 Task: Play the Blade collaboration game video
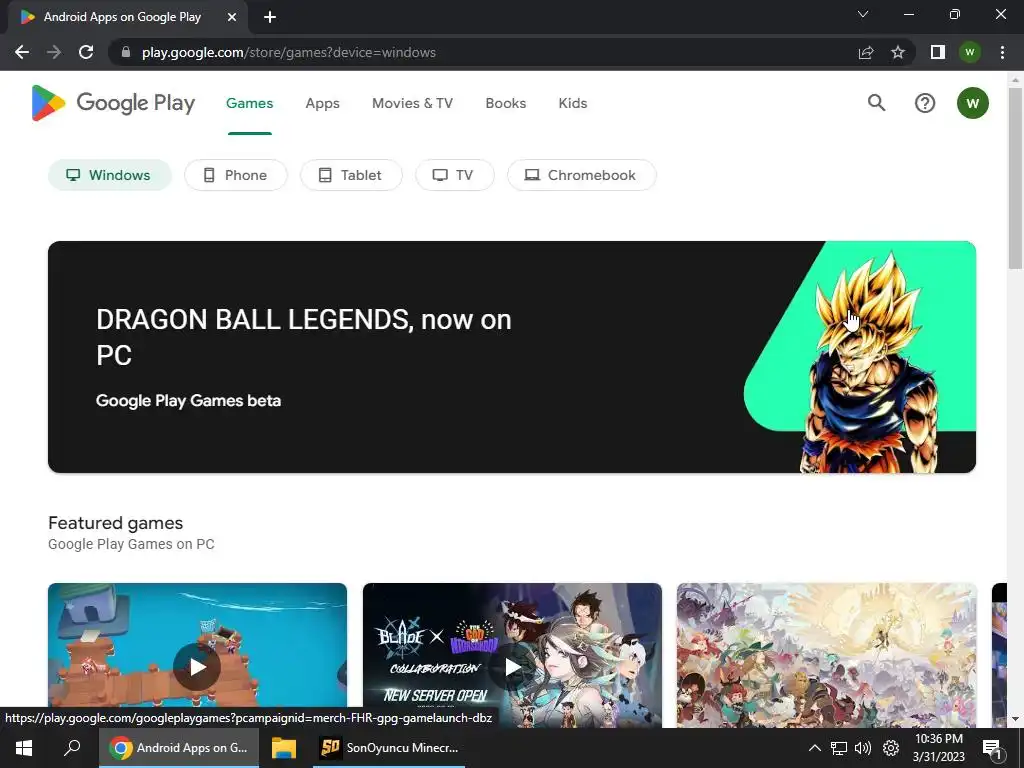(x=512, y=667)
